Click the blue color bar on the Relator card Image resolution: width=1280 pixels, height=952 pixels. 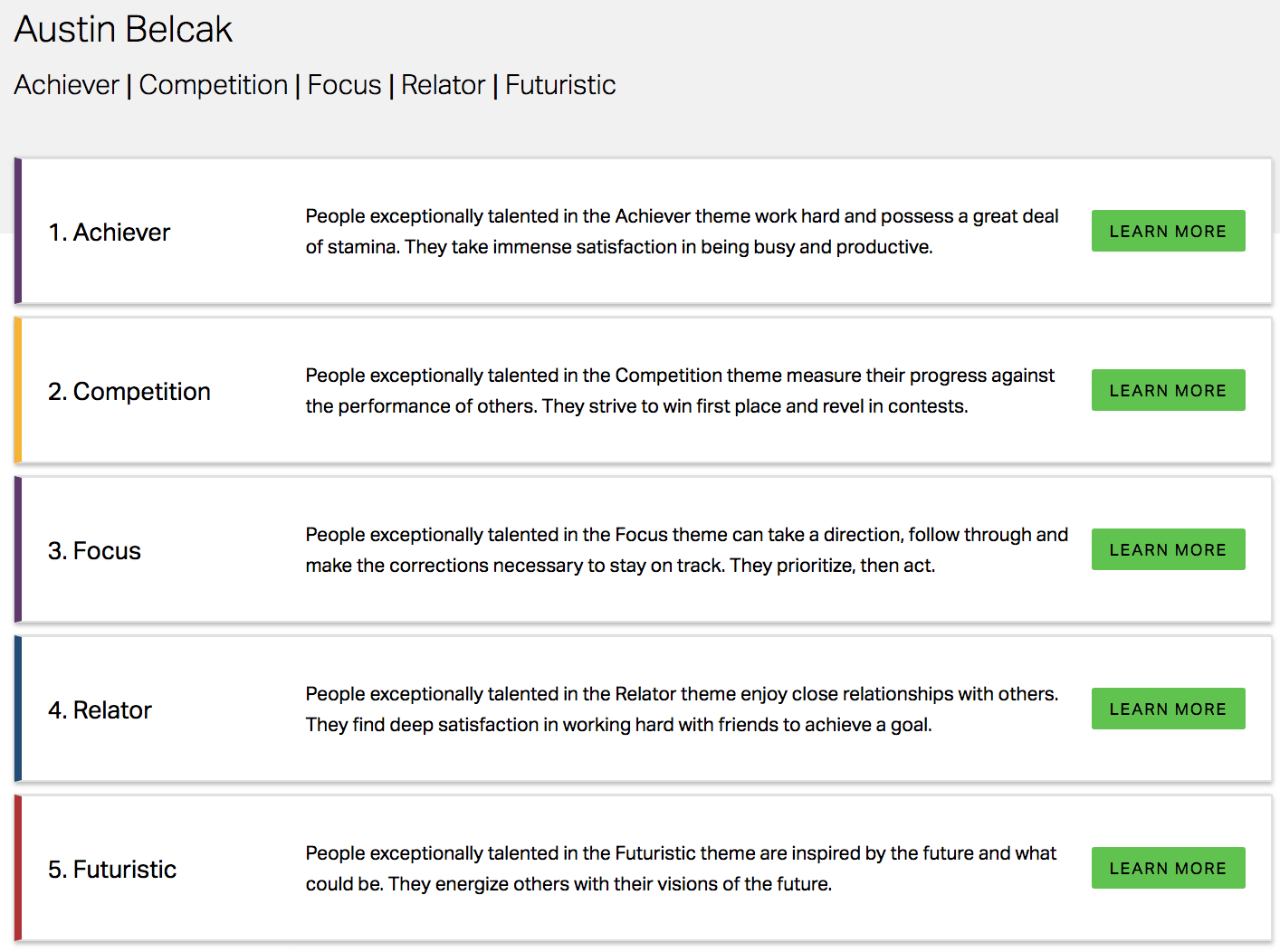pos(18,709)
